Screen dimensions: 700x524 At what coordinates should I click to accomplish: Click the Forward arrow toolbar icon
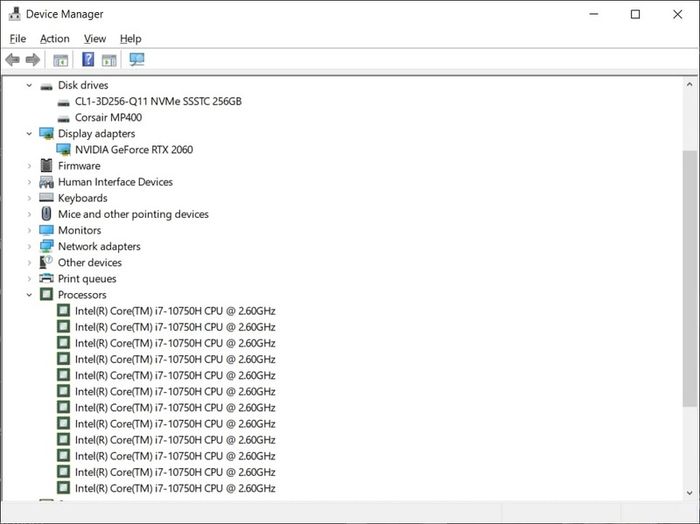(33, 59)
